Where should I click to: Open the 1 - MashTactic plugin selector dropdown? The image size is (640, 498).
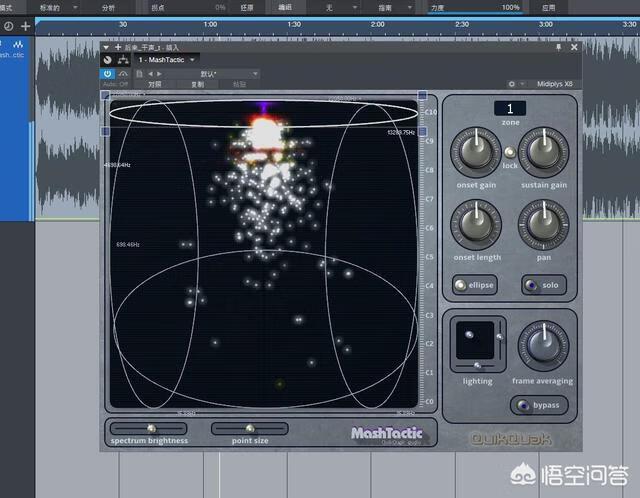coord(167,60)
